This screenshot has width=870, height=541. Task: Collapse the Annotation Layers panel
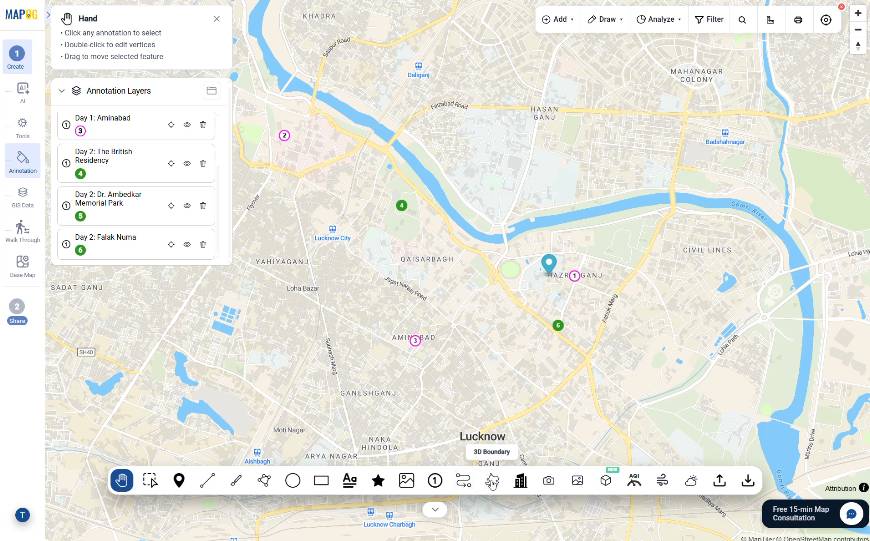[x=62, y=91]
